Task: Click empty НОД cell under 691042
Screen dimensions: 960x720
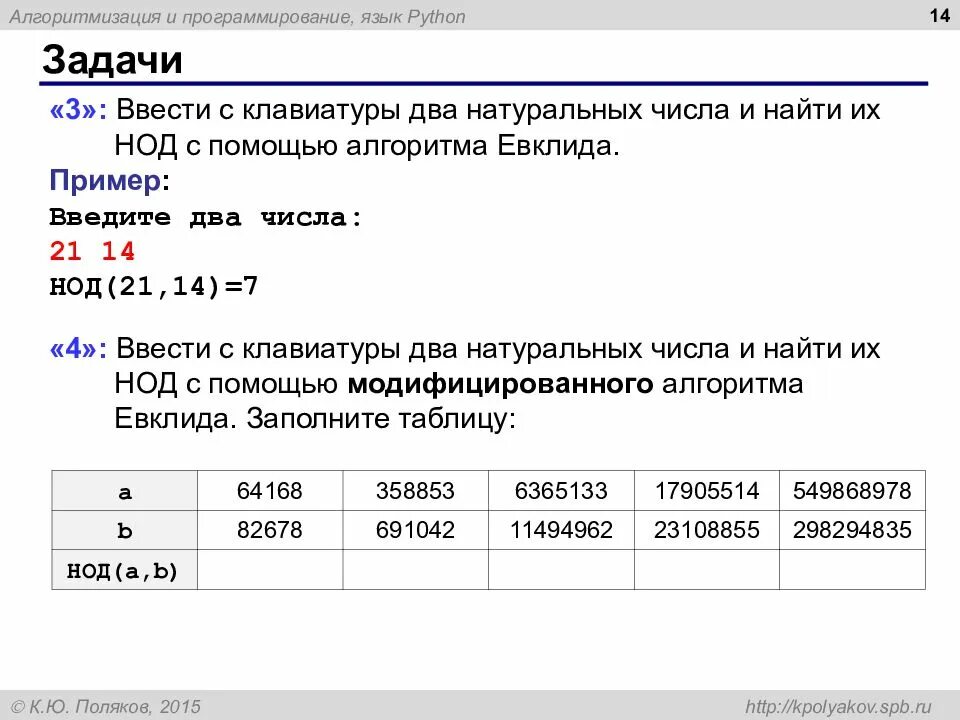Action: click(416, 569)
